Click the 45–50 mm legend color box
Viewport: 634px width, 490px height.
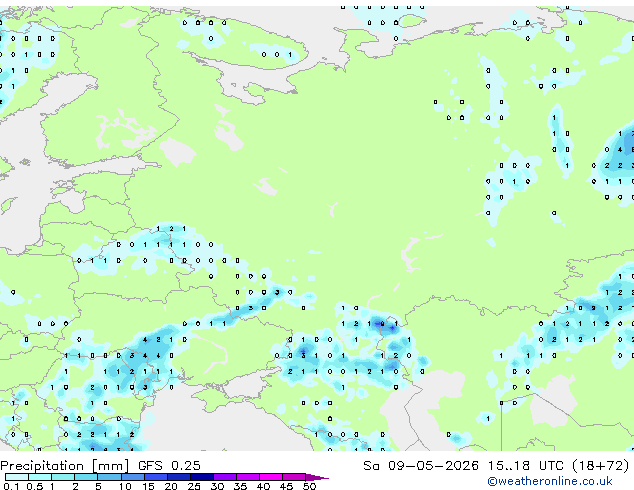pos(294,477)
